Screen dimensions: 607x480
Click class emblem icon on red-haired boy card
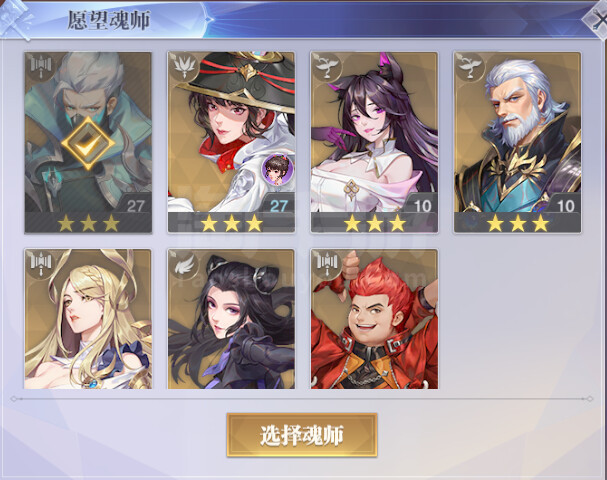point(327,264)
